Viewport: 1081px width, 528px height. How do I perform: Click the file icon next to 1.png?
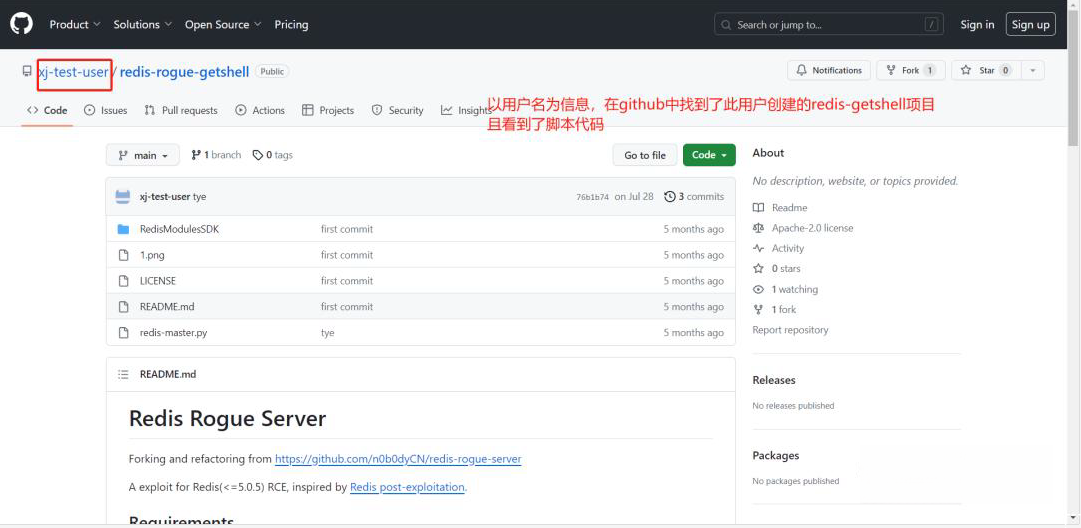123,255
